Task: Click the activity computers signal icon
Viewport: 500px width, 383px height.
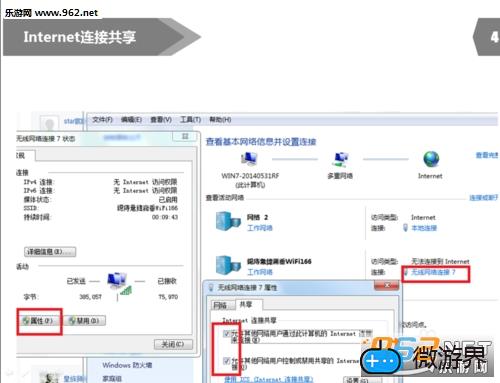Action: (119, 284)
